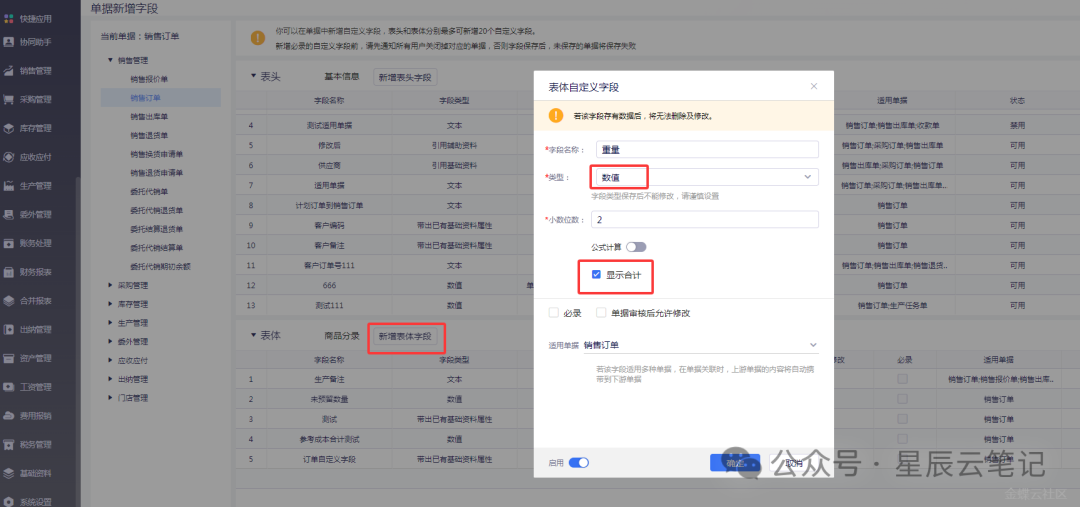The width and height of the screenshot is (1080, 507).
Task: Enable 单据审核后允许修改 checkbox
Action: tap(601, 313)
